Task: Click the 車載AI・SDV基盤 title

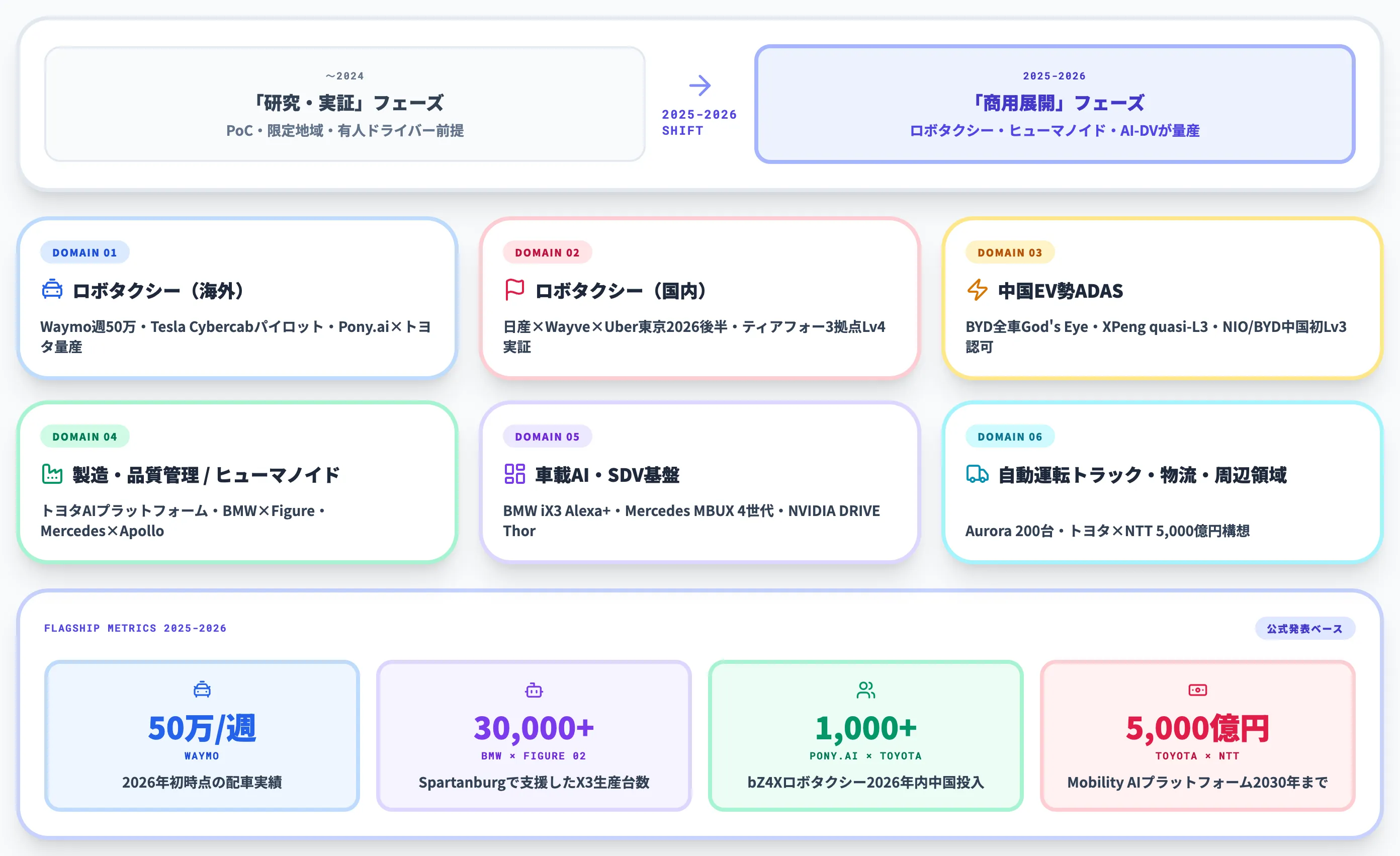Action: click(607, 475)
